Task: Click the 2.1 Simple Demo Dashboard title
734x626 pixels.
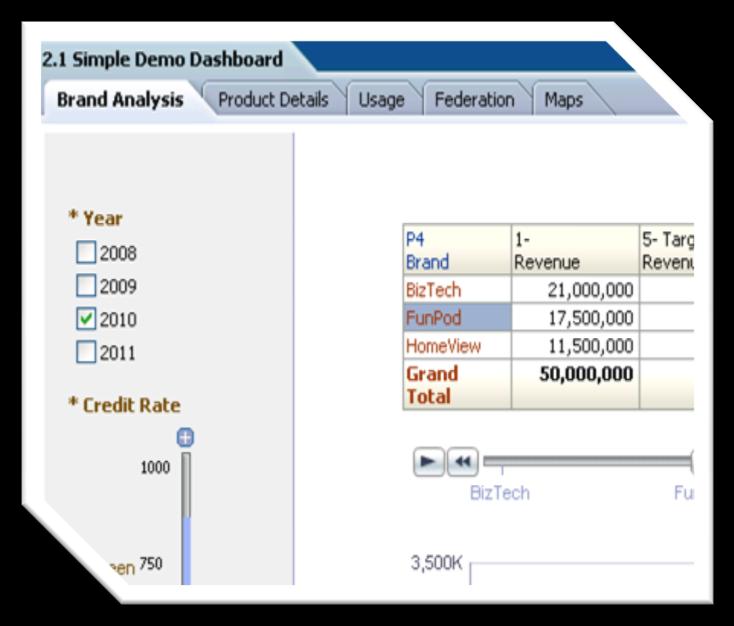Action: (x=162, y=59)
